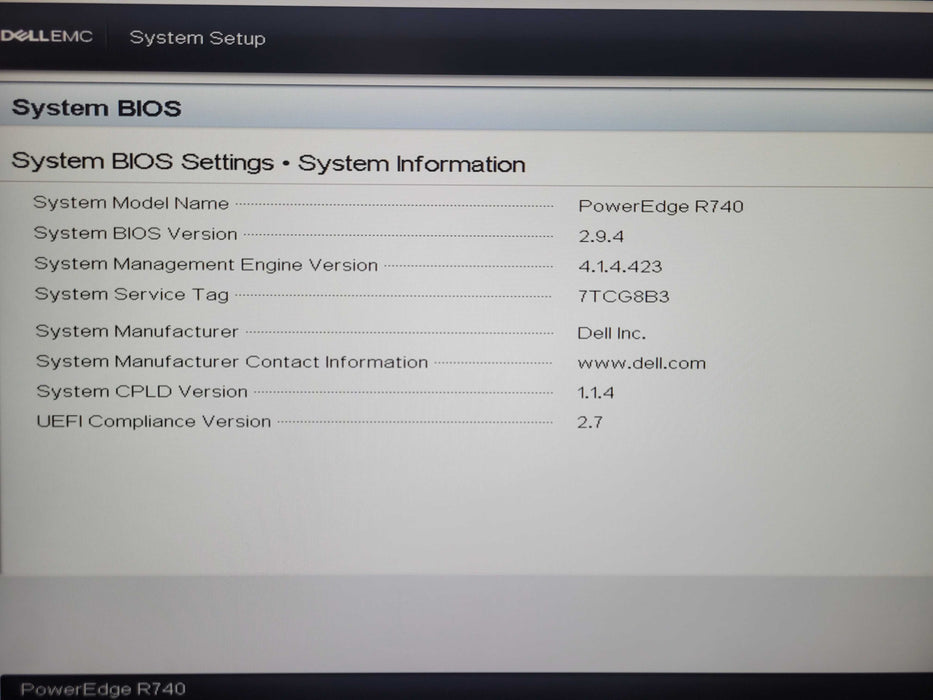This screenshot has height=700, width=933.
Task: Click the System Setup title
Action: pos(198,38)
